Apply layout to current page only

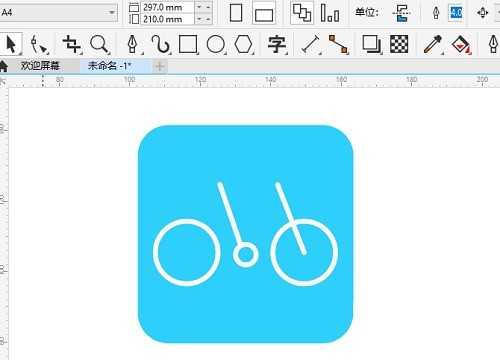(x=330, y=13)
